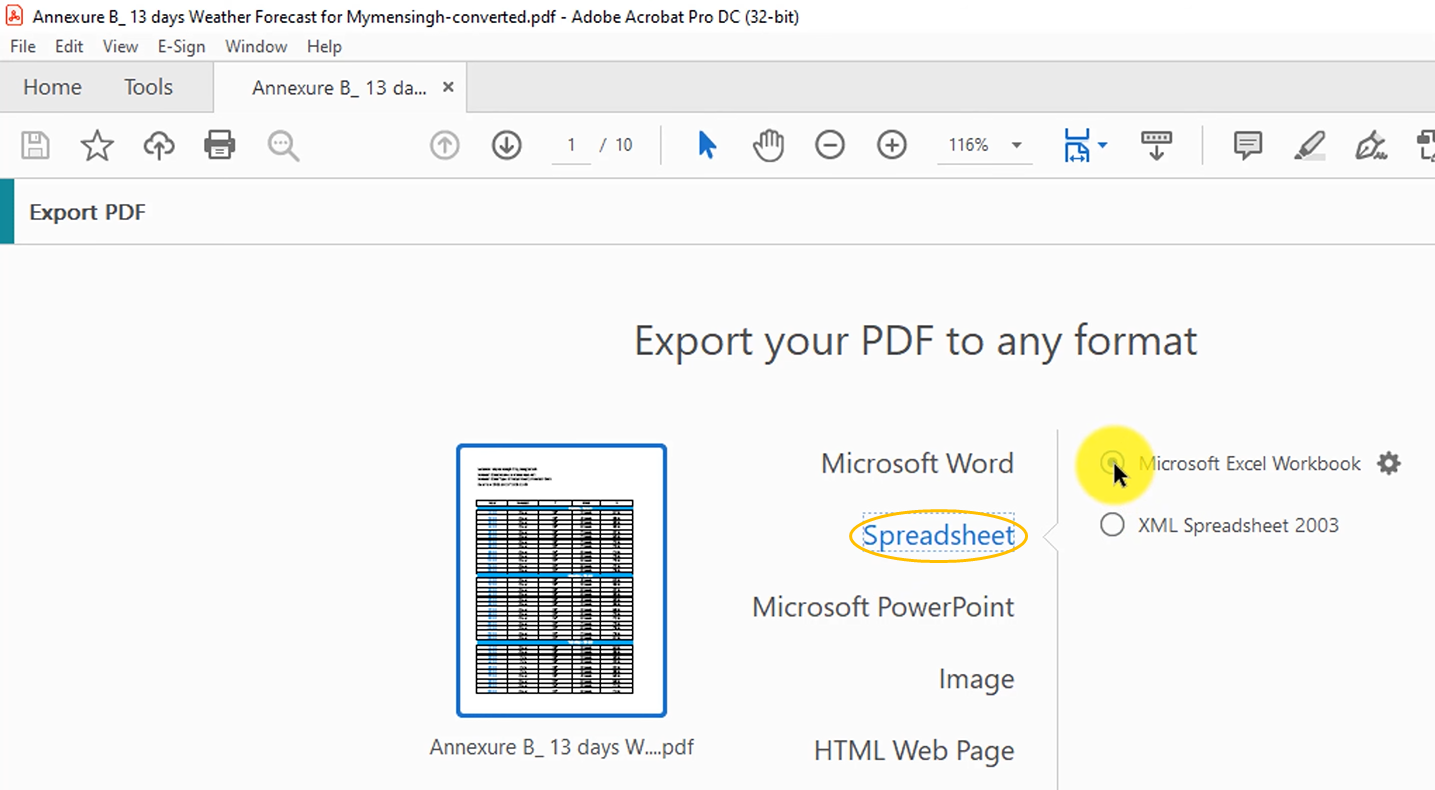The image size is (1435, 790).
Task: Click the Save file icon
Action: [x=36, y=145]
